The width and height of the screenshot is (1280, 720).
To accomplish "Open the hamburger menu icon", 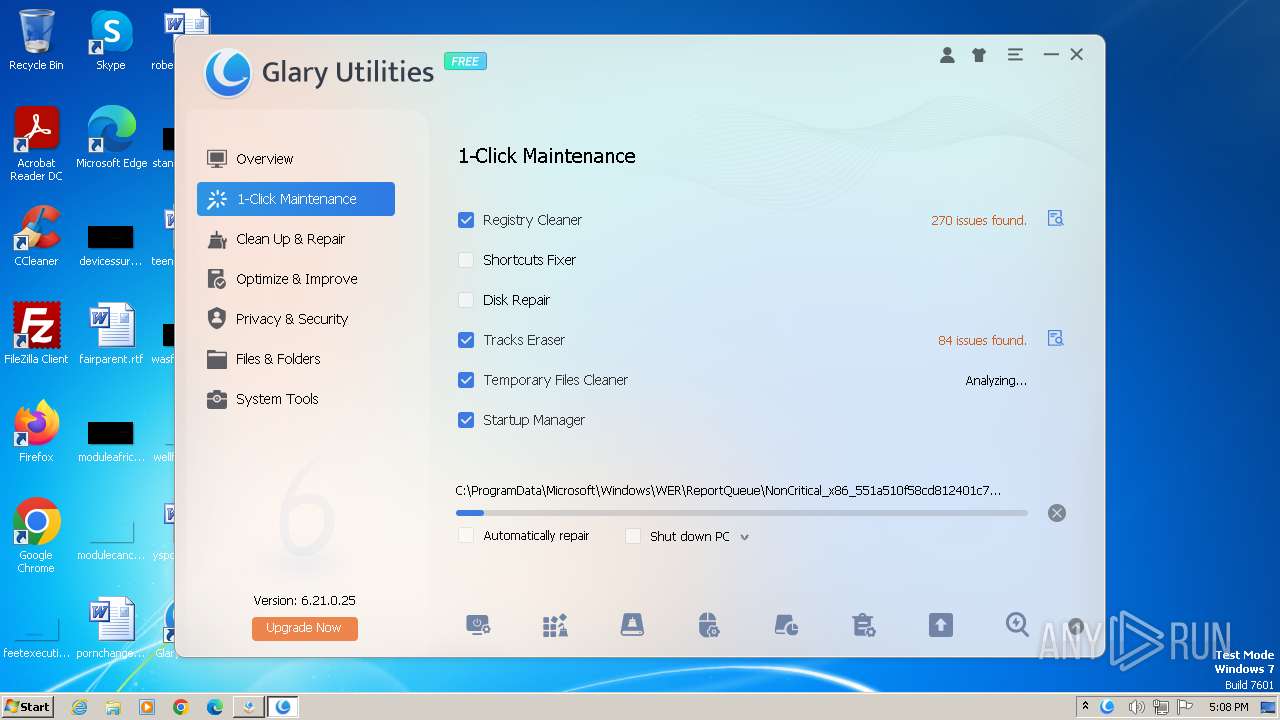I will 1015,55.
